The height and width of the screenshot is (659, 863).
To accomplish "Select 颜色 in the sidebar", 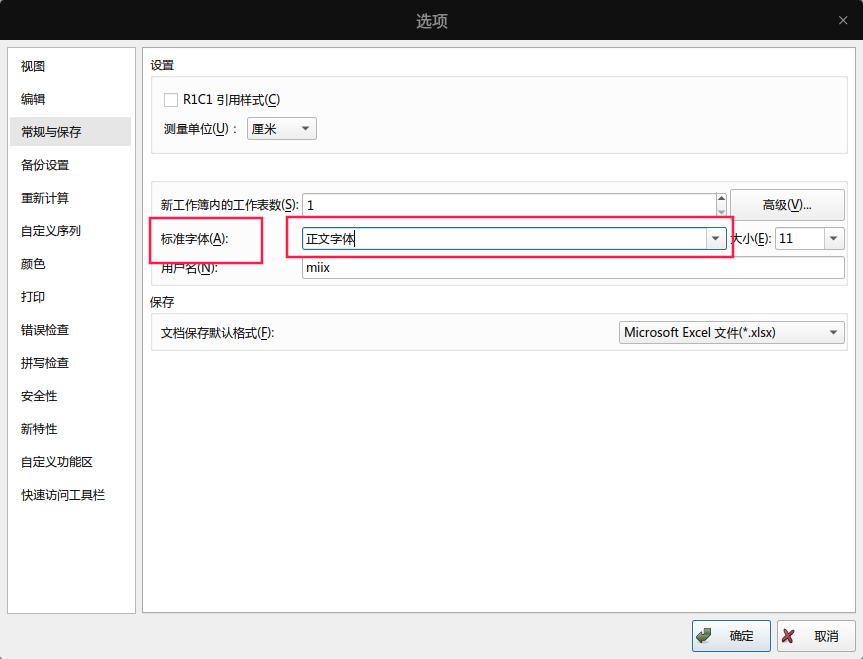I will pyautogui.click(x=33, y=264).
